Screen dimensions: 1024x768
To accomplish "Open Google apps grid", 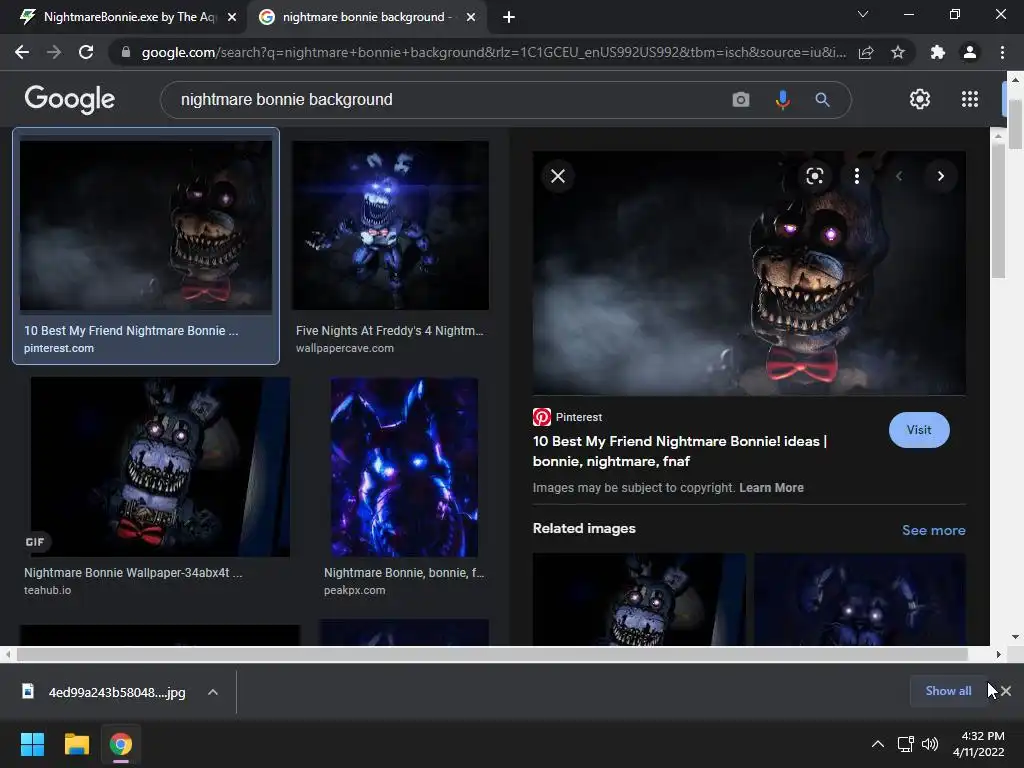I will click(x=970, y=99).
